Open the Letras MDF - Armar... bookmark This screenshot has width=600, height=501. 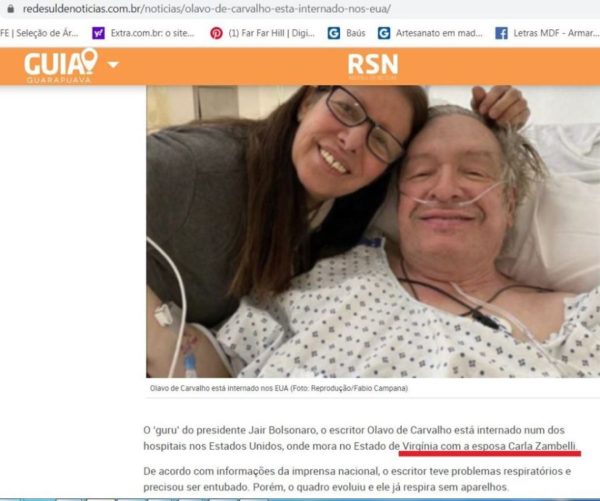556,33
